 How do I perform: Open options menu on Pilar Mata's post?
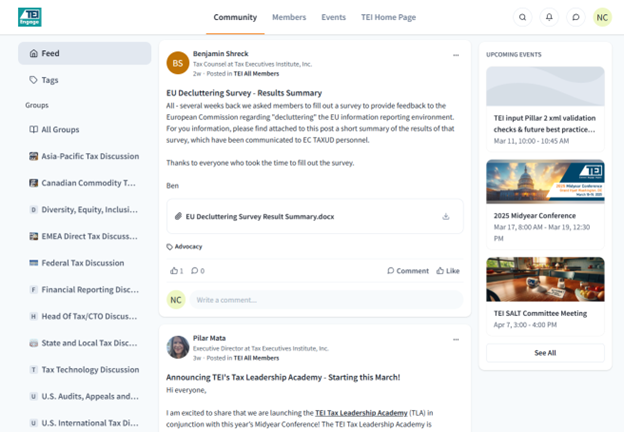point(456,340)
